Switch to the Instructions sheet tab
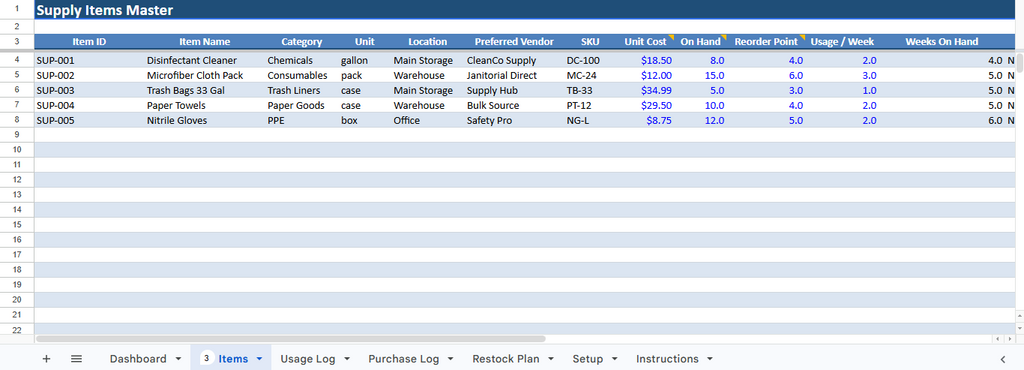The image size is (1024, 370). click(667, 359)
